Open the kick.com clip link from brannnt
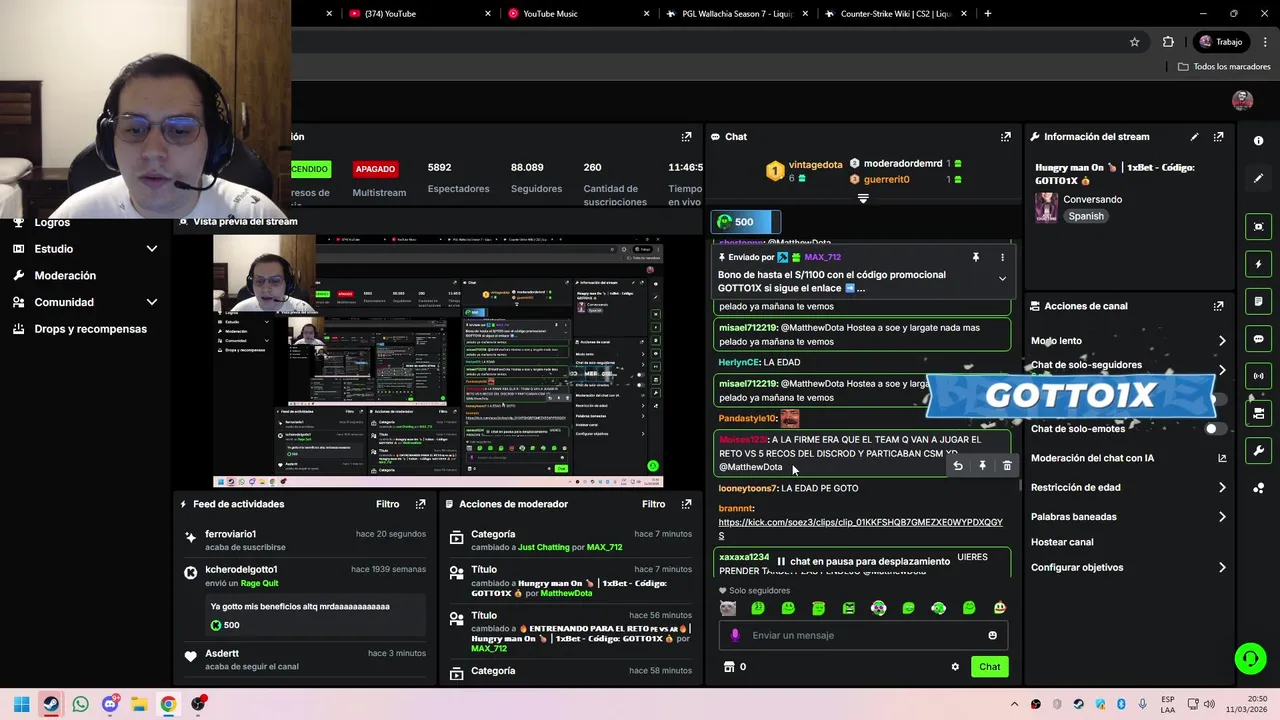 pyautogui.click(x=860, y=529)
